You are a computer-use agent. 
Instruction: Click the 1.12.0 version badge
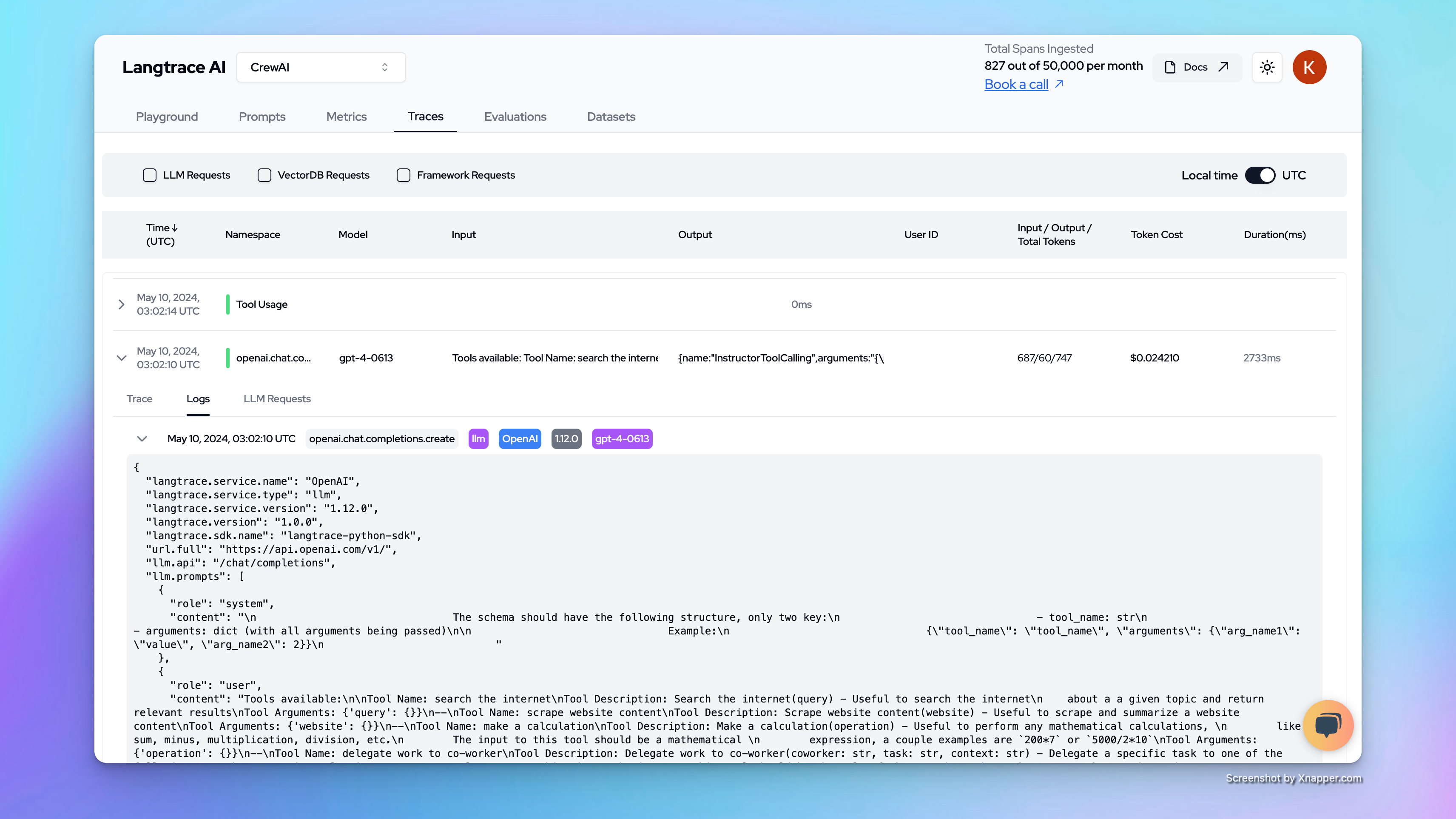point(566,438)
